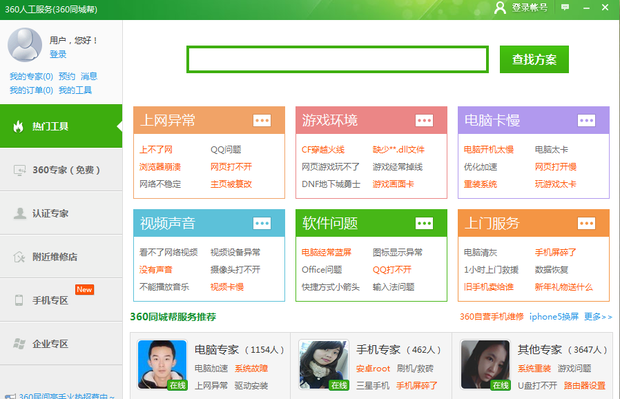The image size is (620, 399).
Task: Select 路由器设置 under 其他专家
Action: [x=584, y=386]
